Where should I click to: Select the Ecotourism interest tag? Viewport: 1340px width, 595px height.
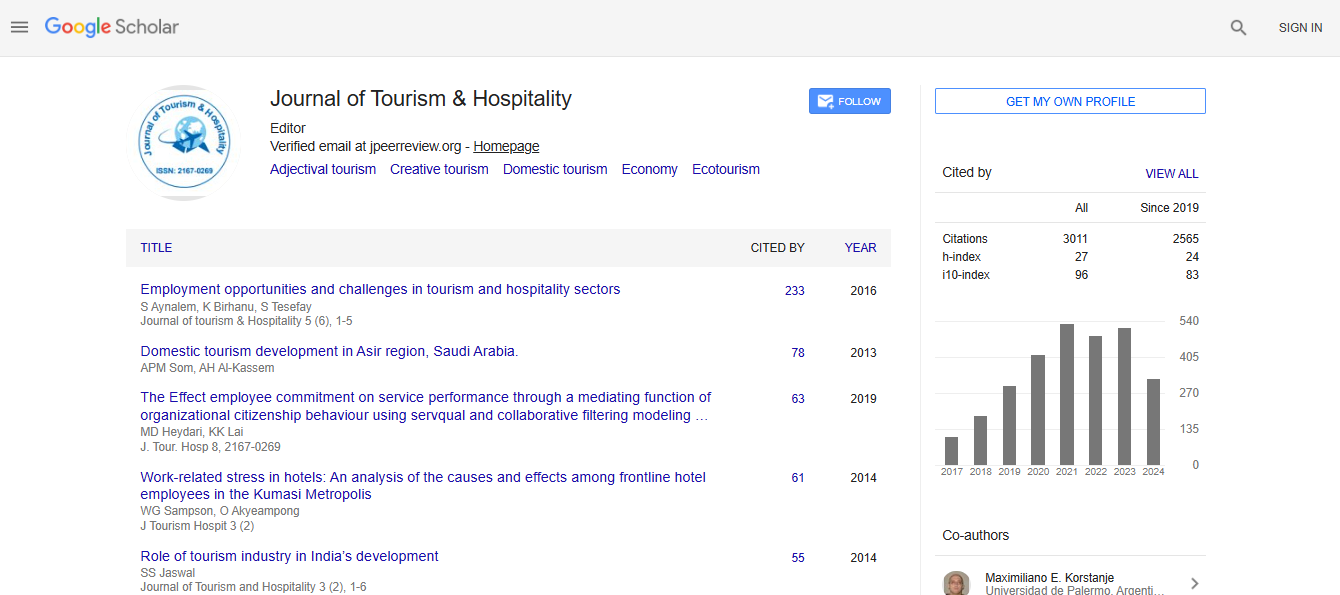(x=726, y=169)
